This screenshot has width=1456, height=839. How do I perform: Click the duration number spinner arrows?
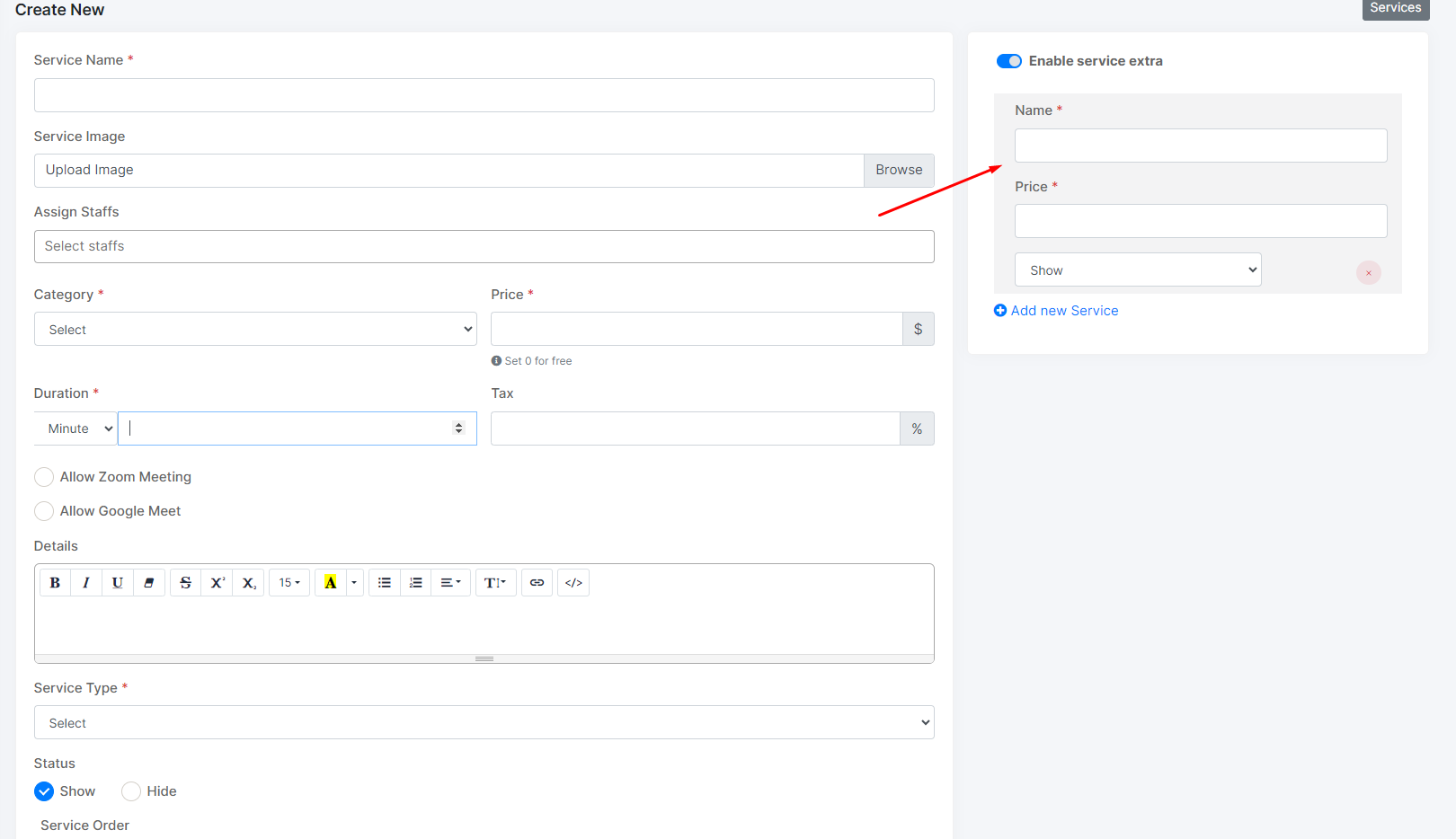458,428
